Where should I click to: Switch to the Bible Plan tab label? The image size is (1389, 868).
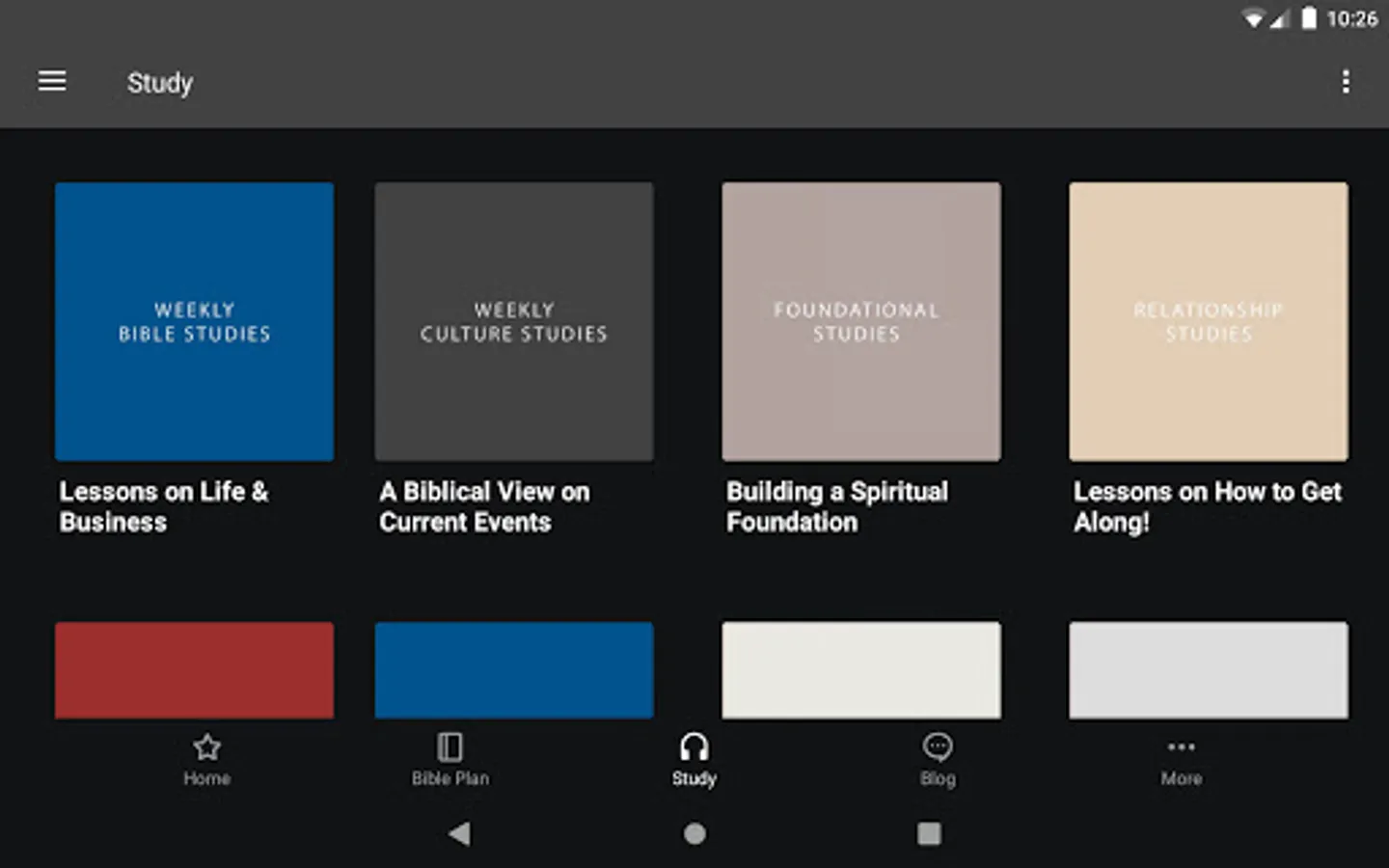450,778
